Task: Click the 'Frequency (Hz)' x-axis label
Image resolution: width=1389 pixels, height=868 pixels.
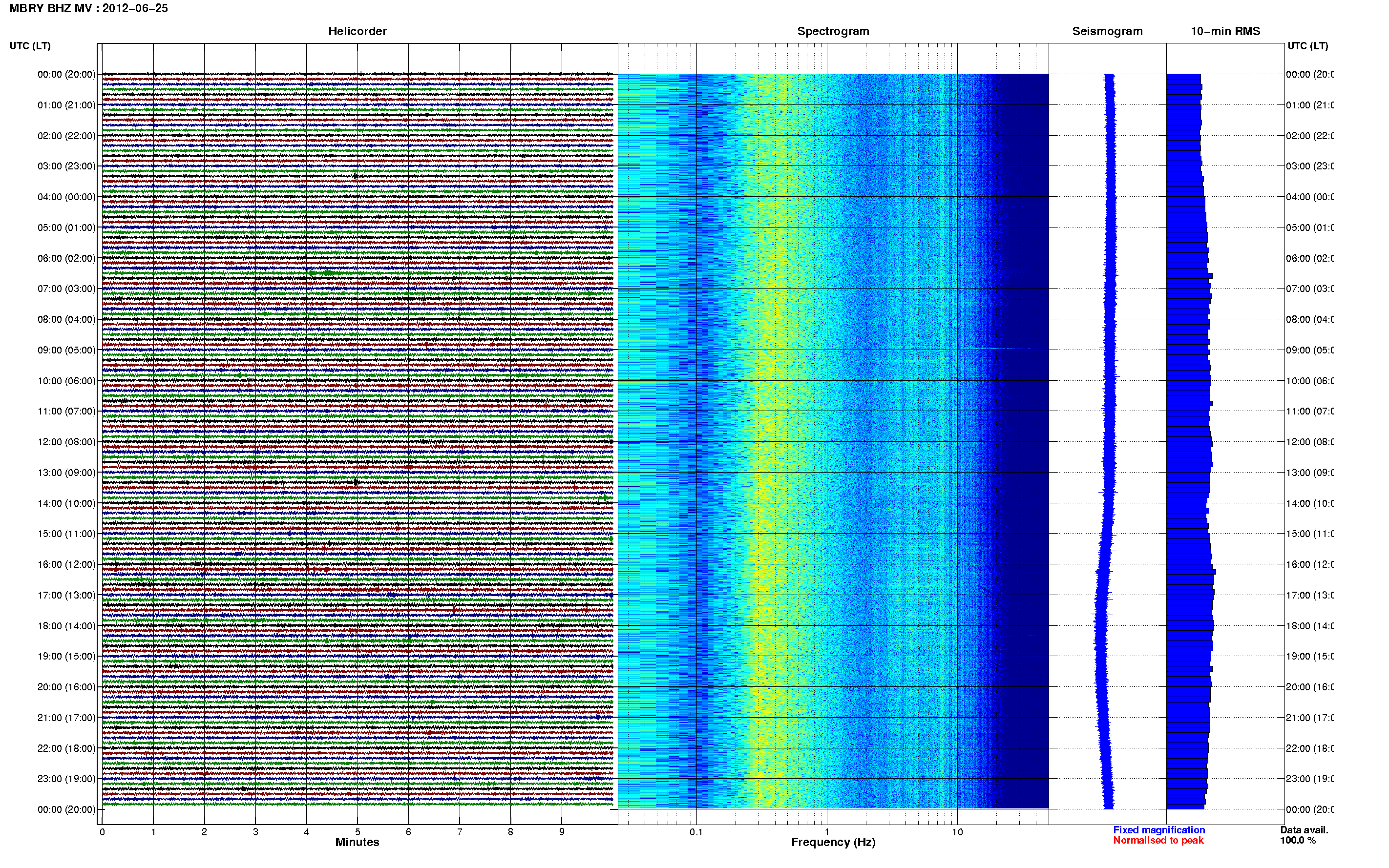Action: (x=833, y=842)
